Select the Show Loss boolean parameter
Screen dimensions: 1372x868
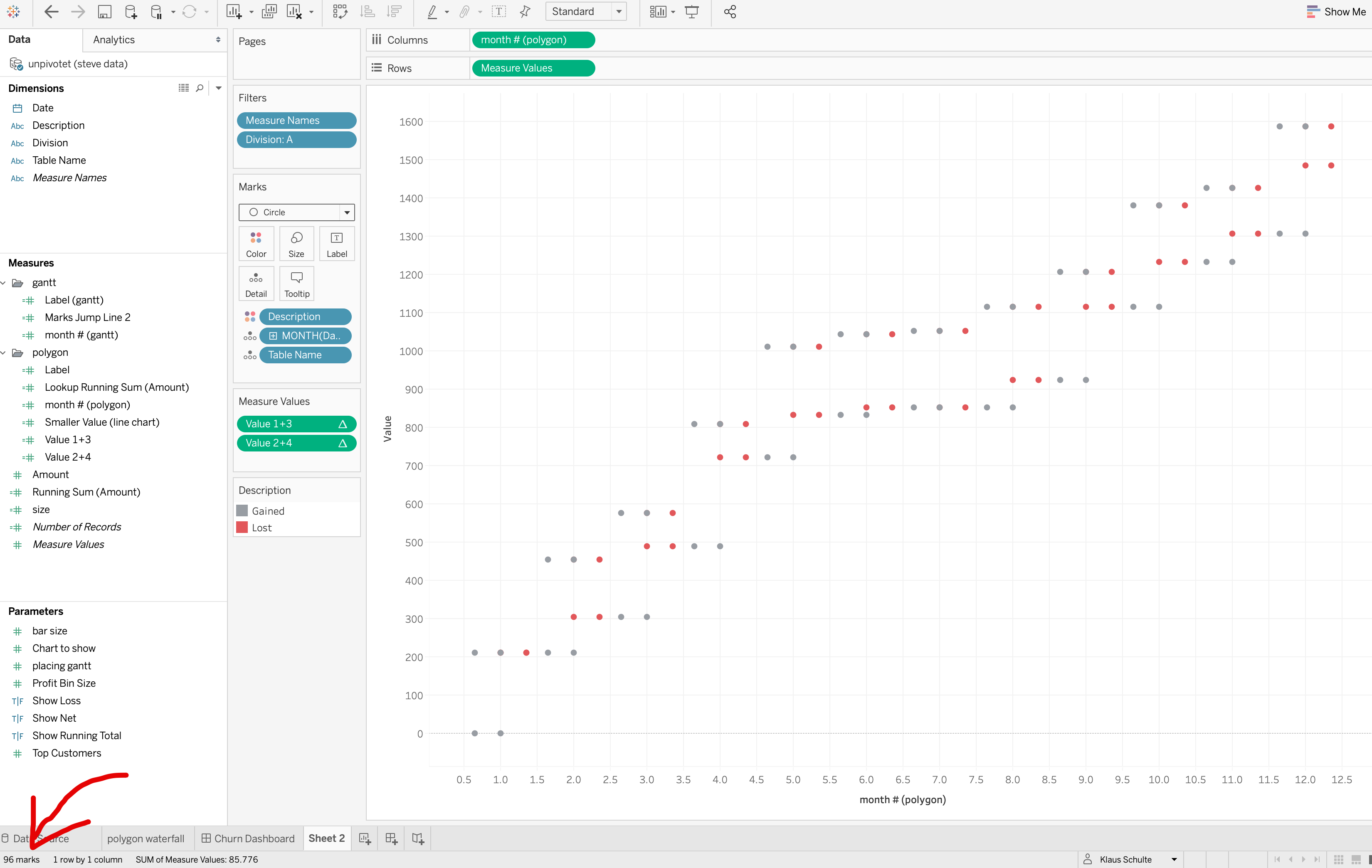[x=57, y=700]
